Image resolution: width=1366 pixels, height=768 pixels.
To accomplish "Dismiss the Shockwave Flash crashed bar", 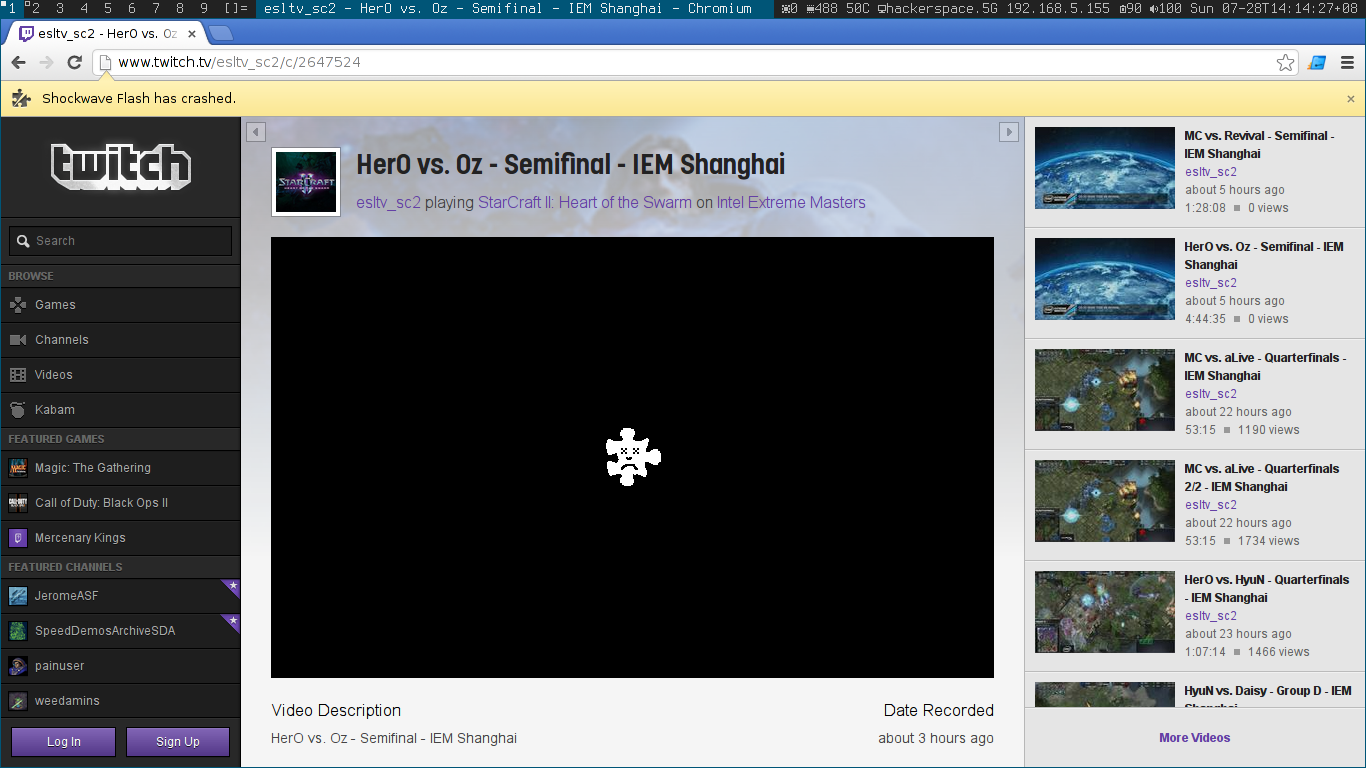I will click(x=1351, y=99).
